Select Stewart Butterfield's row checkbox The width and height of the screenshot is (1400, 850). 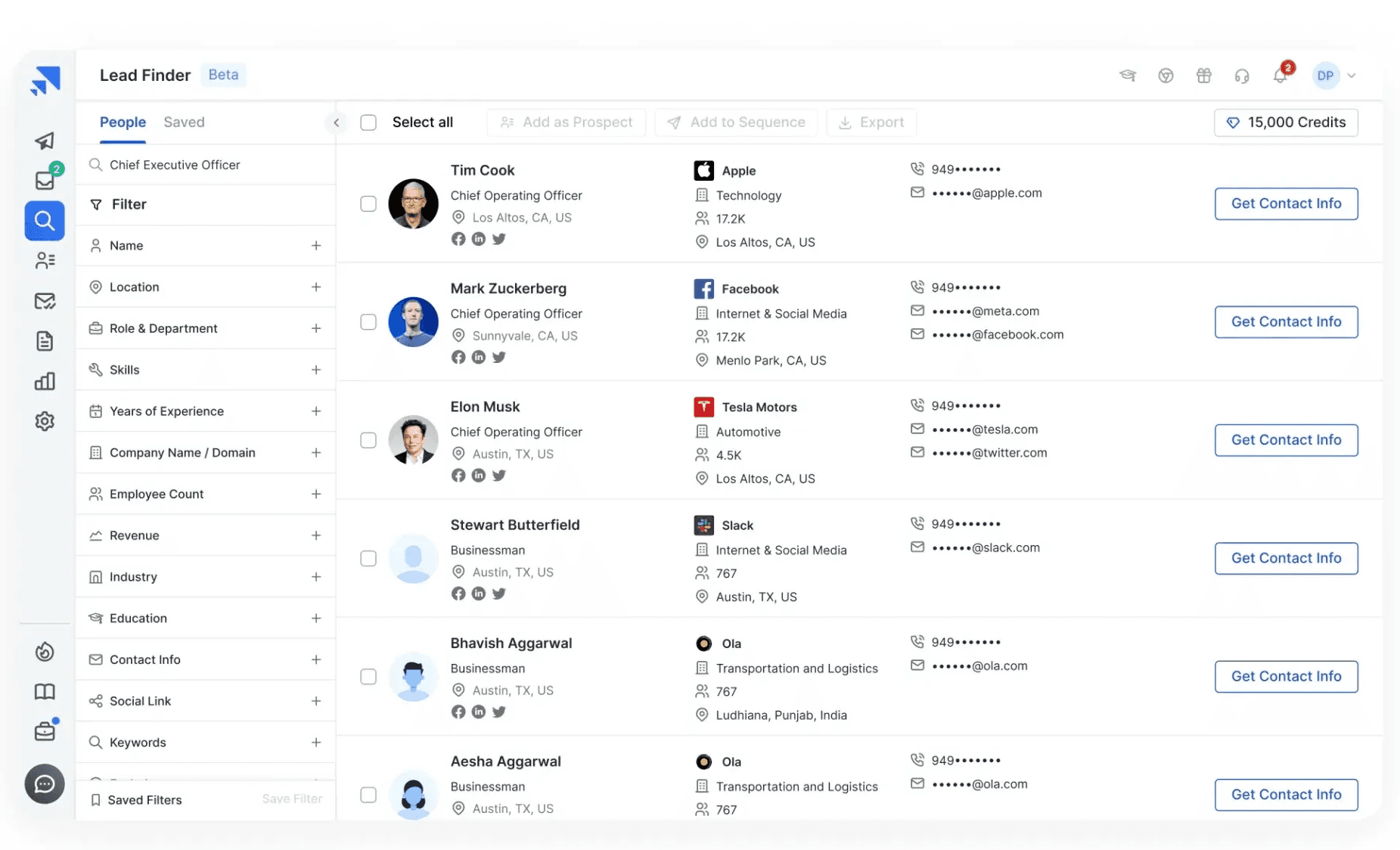(x=368, y=558)
